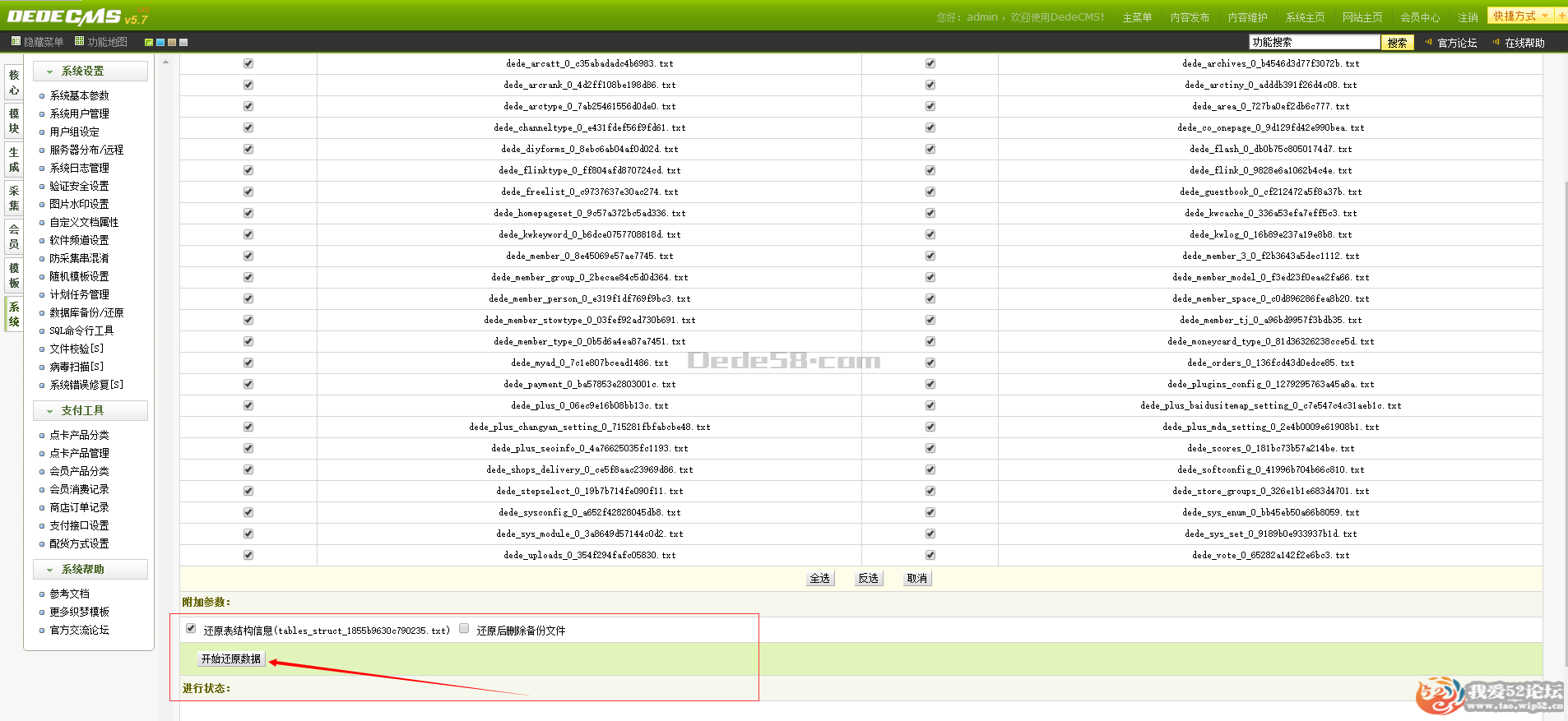Screen dimensions: 1568x721
Task: Click the file name dede_plus_seoinfo_0_4a76625035fc1193.txt
Action: 589,449
